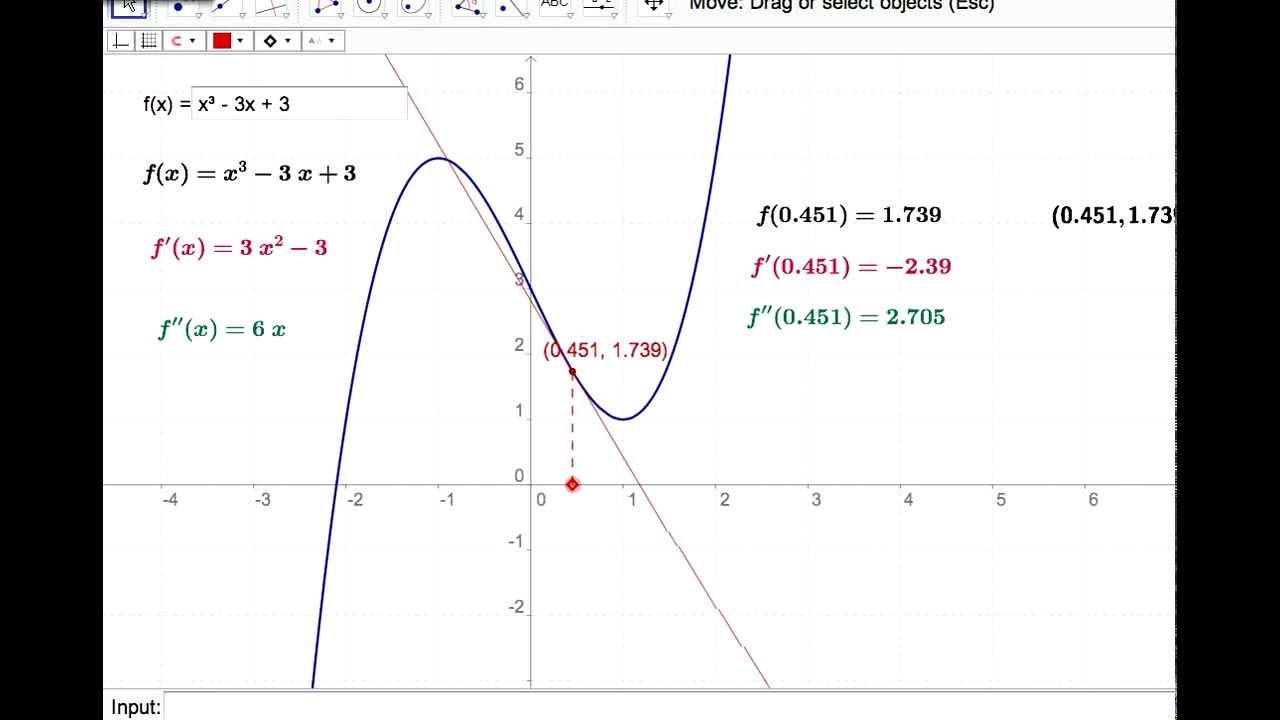1280x720 pixels.
Task: Click the red diamond point on x-axis
Action: pyautogui.click(x=572, y=485)
